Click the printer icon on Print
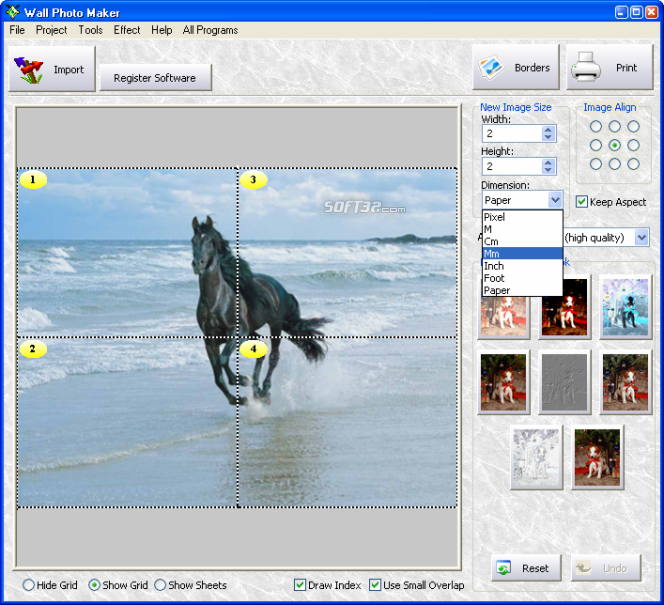The height and width of the screenshot is (605, 664). click(x=586, y=67)
